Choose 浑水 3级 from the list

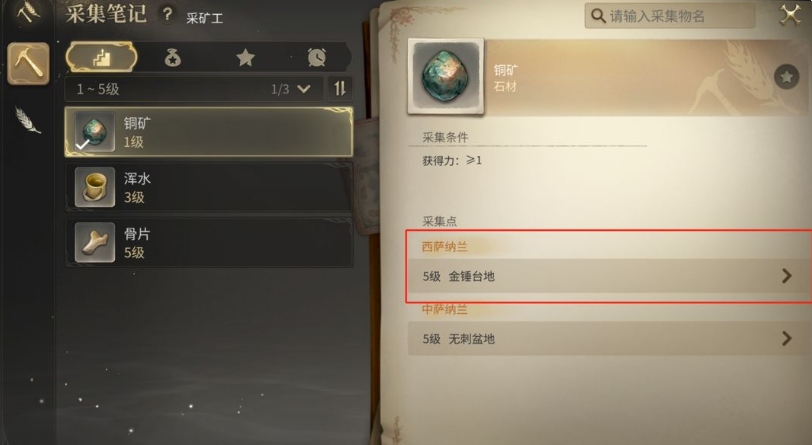click(209, 187)
